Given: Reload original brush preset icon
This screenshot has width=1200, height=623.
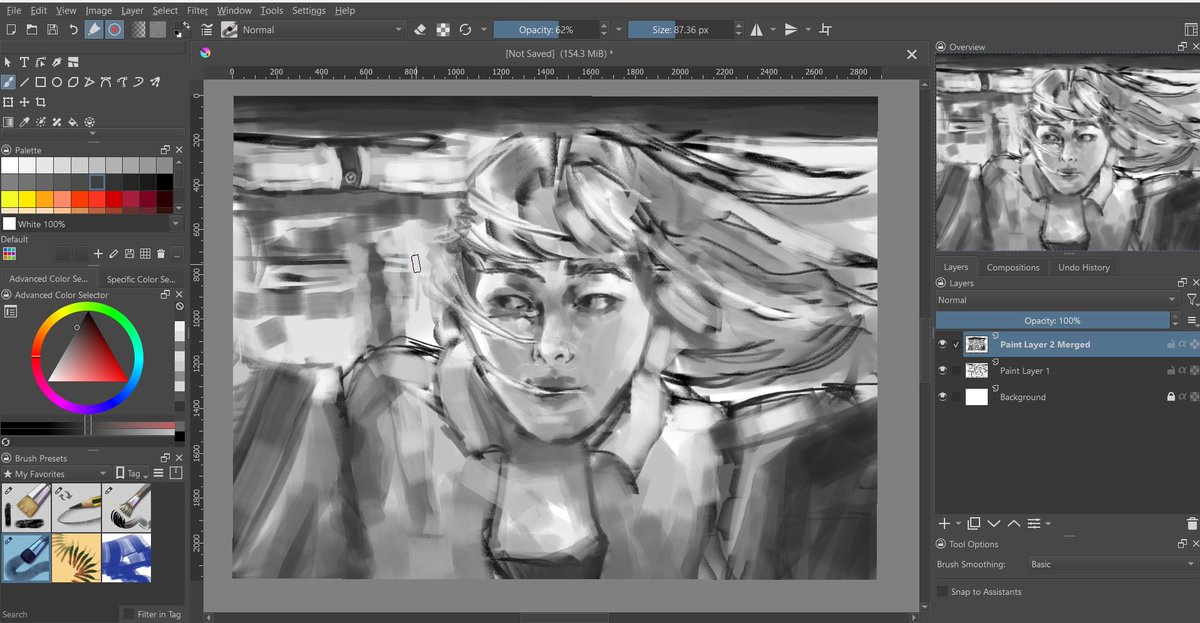Looking at the screenshot, I should tap(465, 30).
